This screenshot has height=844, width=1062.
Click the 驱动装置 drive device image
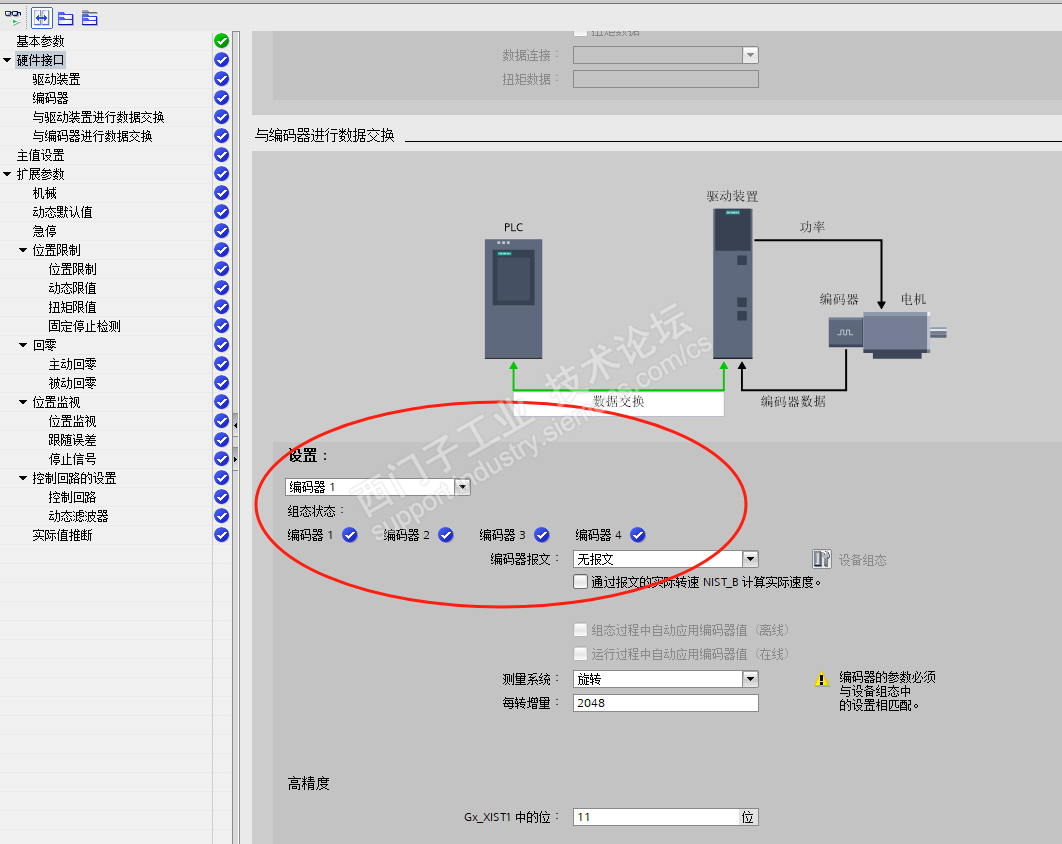pos(733,283)
